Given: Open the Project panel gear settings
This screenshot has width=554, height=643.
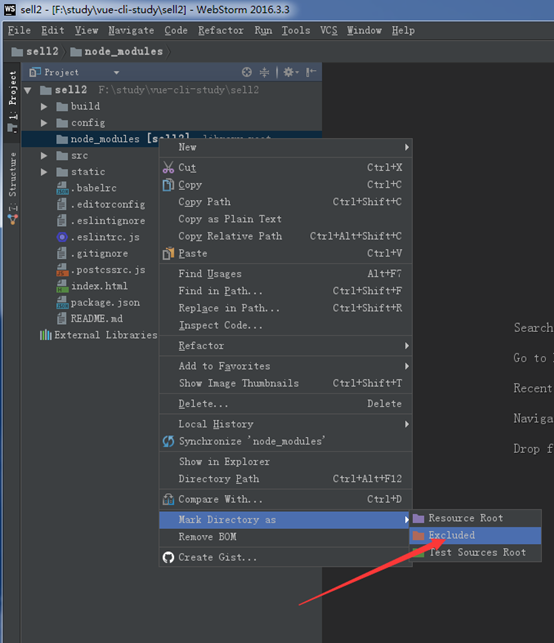Looking at the screenshot, I should (x=290, y=72).
